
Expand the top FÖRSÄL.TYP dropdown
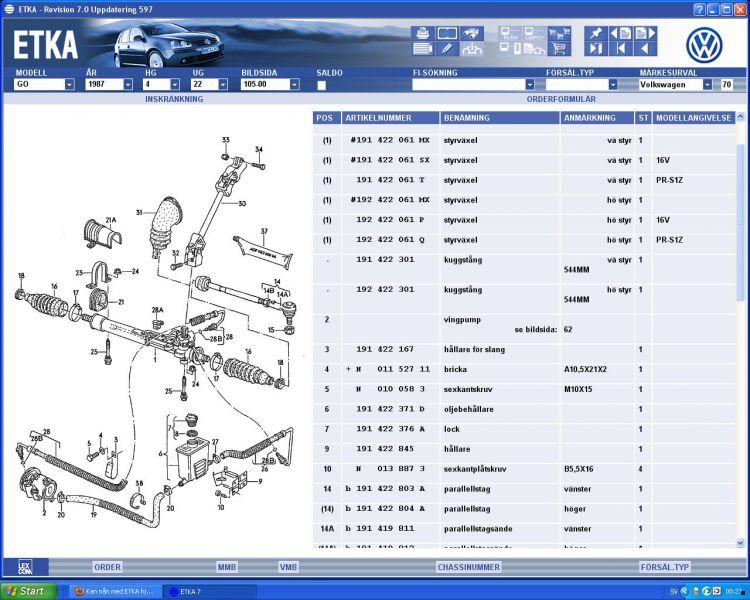[x=613, y=85]
